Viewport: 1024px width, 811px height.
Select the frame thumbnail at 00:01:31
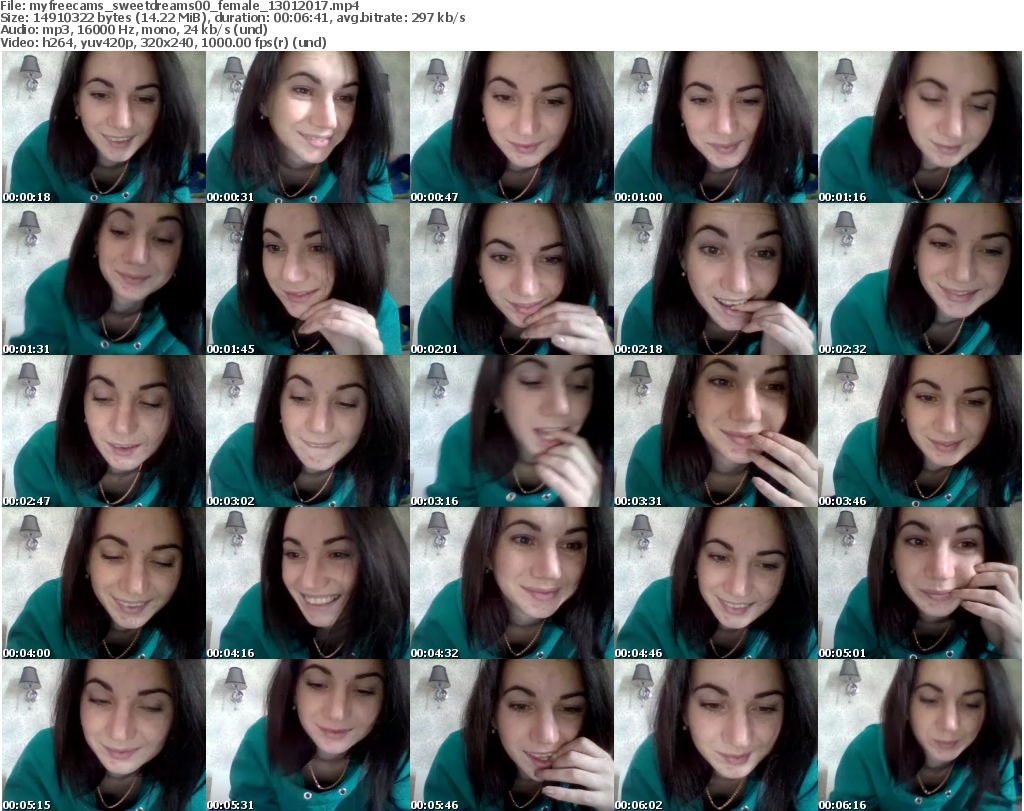[x=104, y=279]
